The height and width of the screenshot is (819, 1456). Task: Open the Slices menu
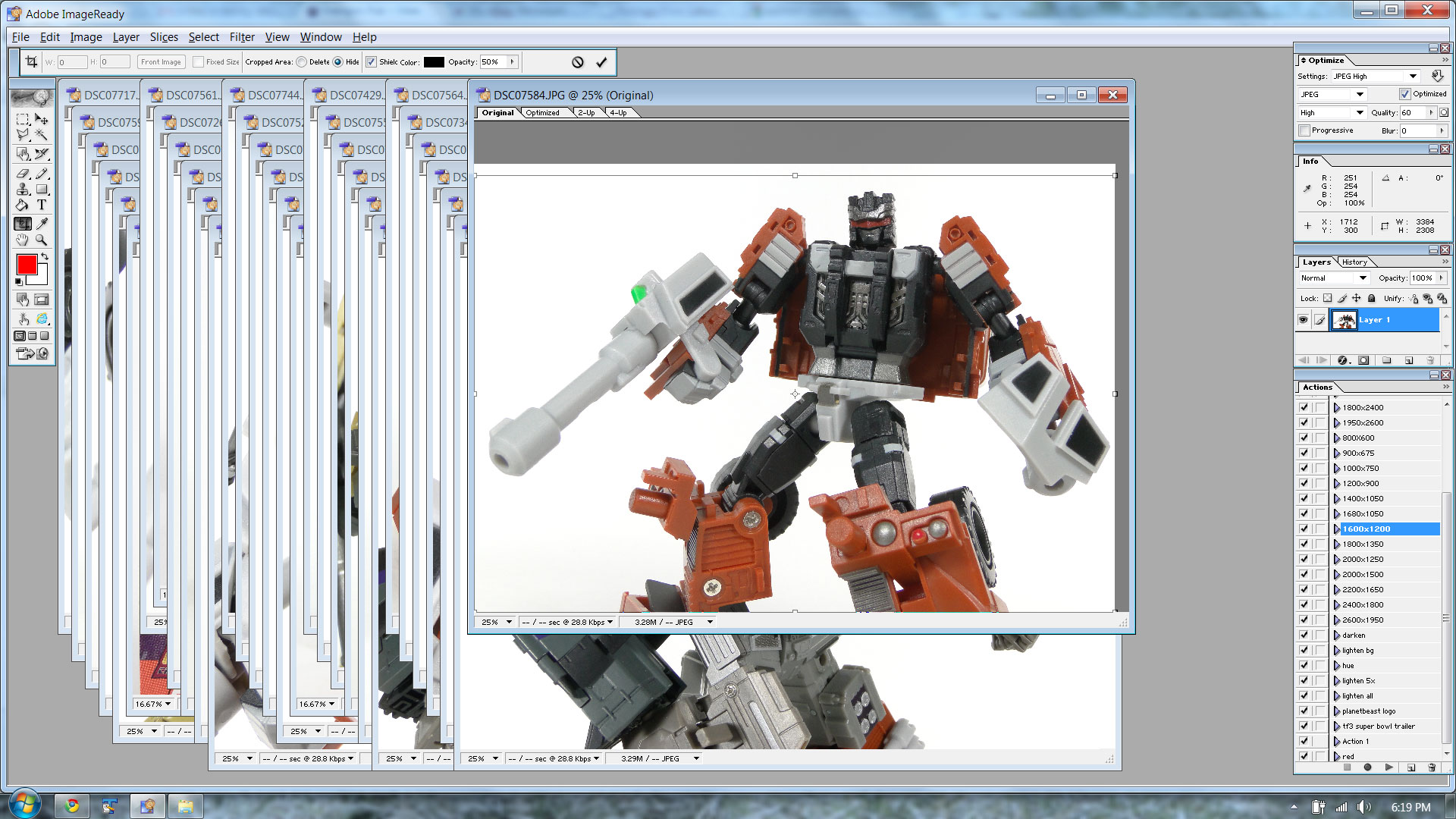pyautogui.click(x=164, y=37)
